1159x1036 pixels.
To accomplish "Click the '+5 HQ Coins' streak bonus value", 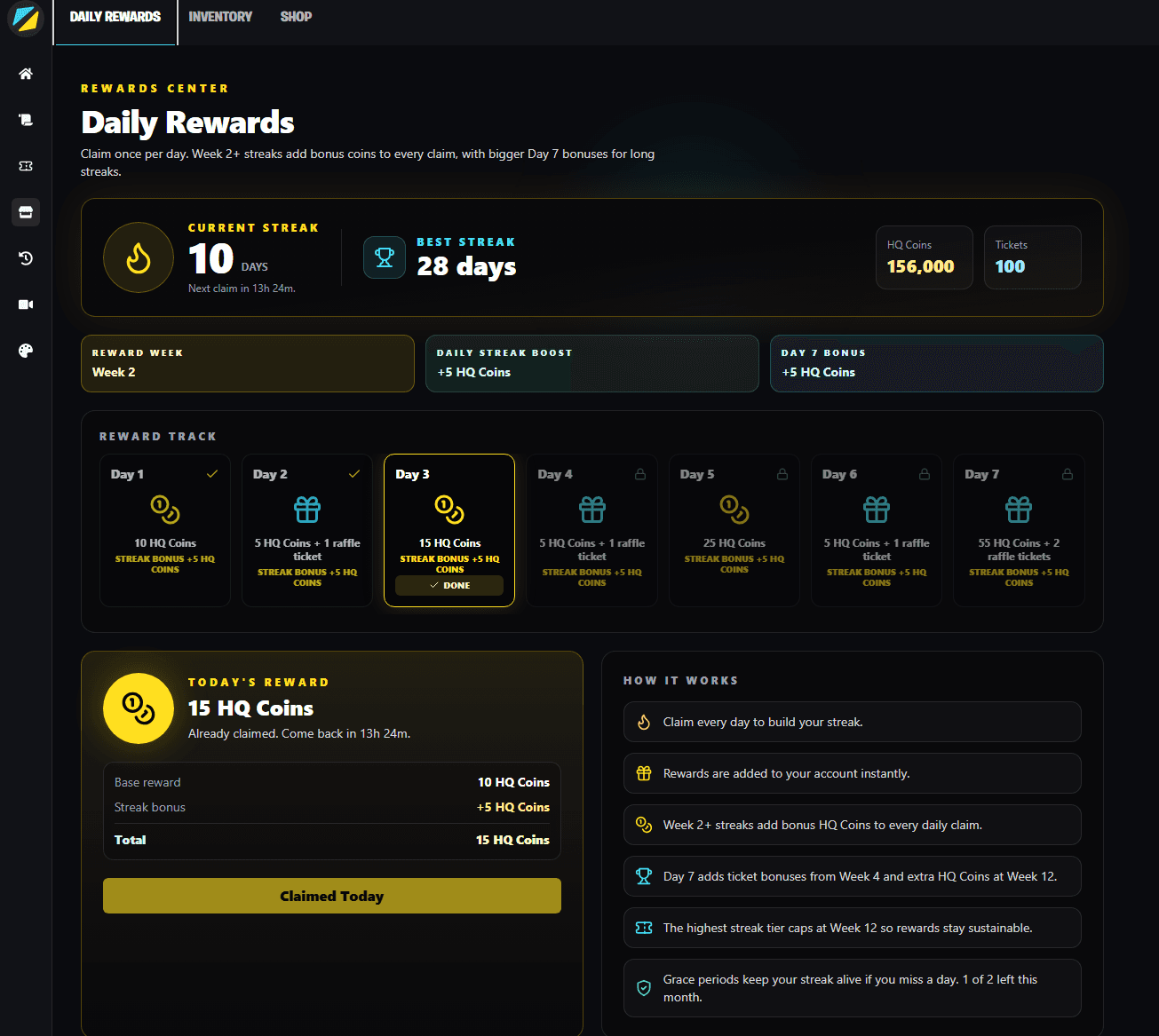I will (x=513, y=807).
